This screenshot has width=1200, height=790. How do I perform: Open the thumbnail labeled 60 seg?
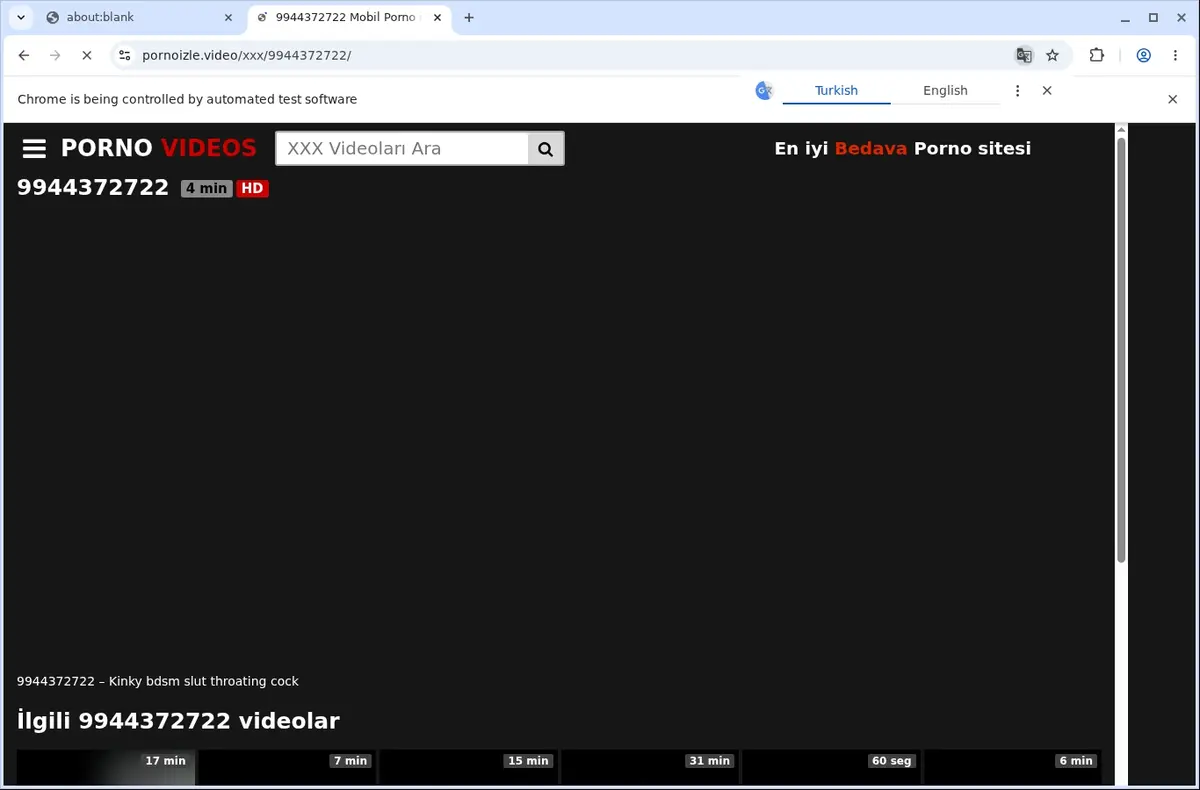click(831, 767)
